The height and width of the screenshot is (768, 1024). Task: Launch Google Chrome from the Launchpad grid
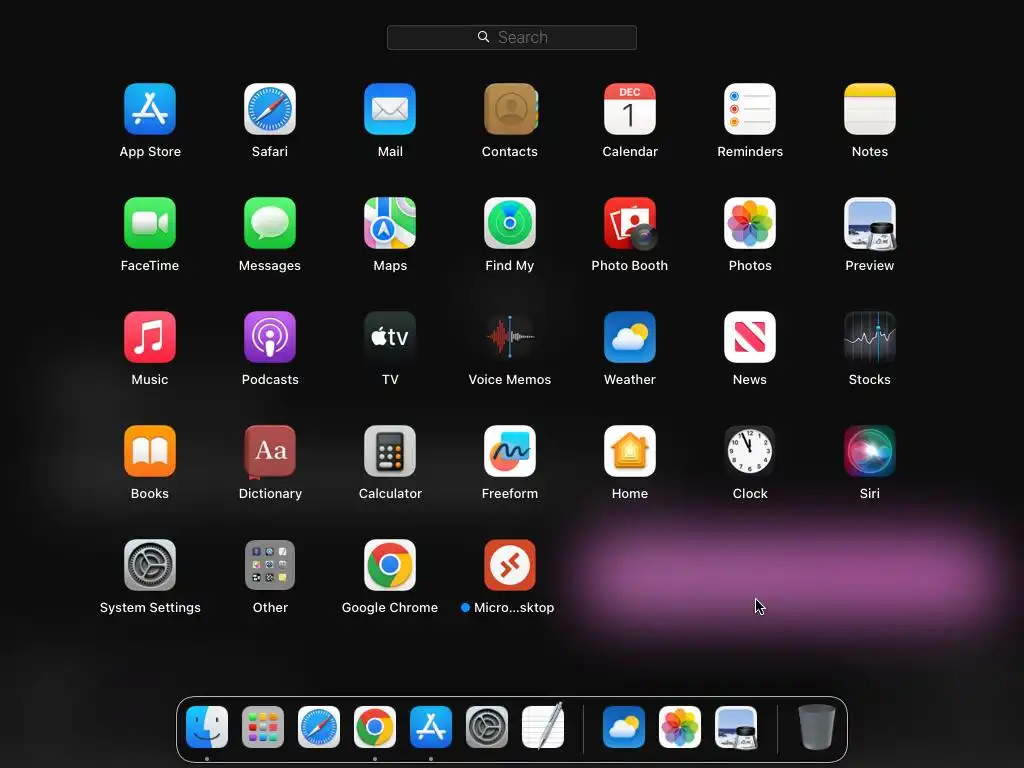click(390, 565)
